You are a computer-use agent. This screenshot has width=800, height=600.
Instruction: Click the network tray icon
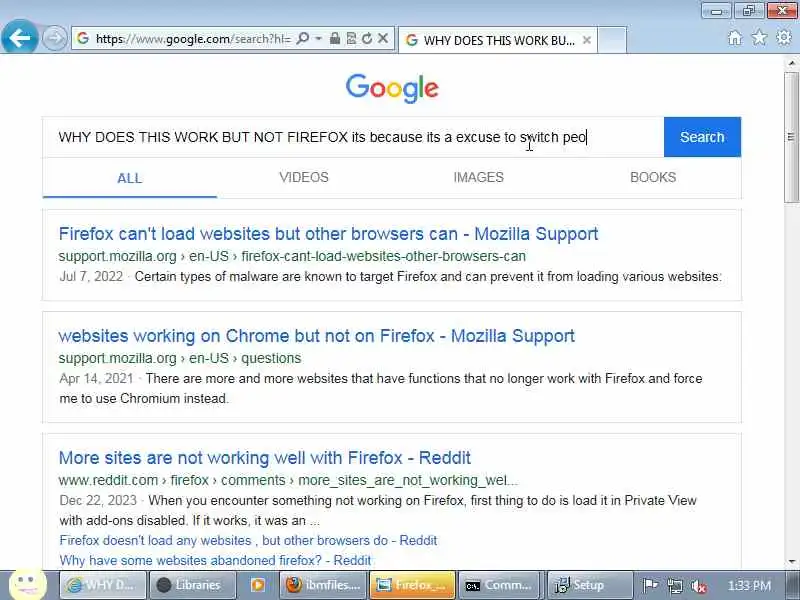[674, 586]
